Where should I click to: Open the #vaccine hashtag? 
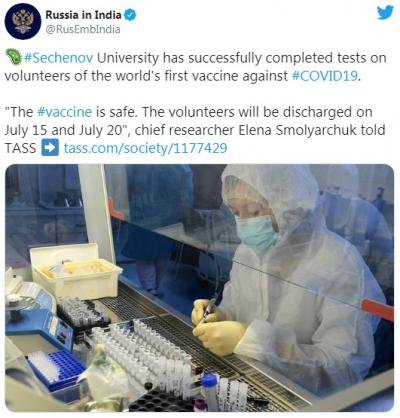(64, 112)
